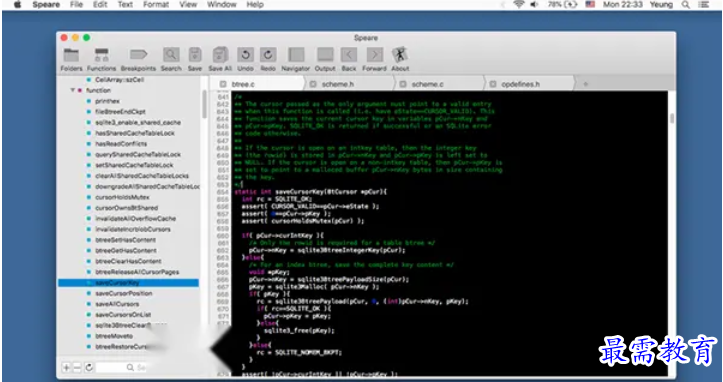Select fileBtreeEndCkpt in function list
723x382 pixels.
(x=120, y=112)
